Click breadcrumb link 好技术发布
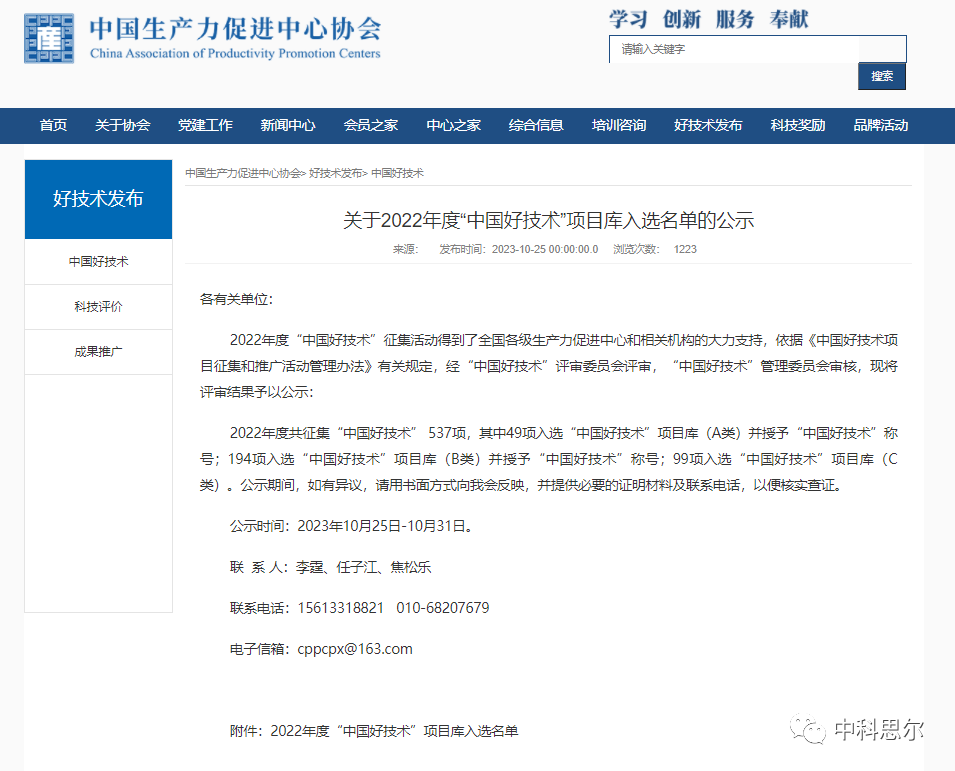This screenshot has width=955, height=771. 336,174
